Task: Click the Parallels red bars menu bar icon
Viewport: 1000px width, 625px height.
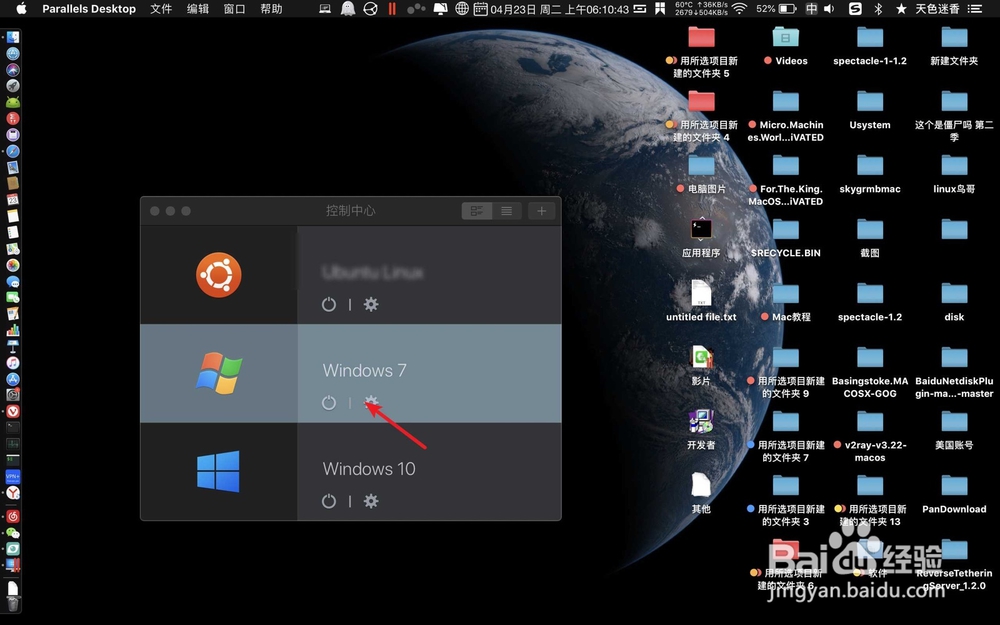Action: [392, 8]
